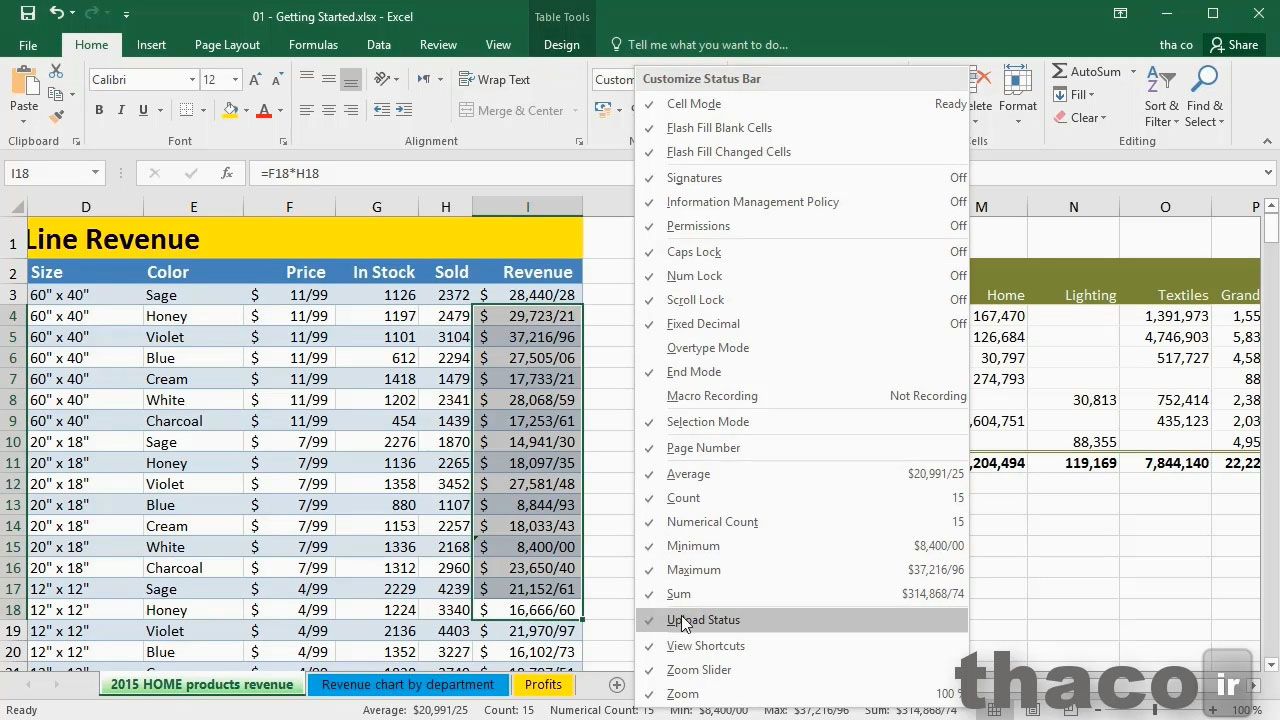Apply the yellow fill color
The width and height of the screenshot is (1280, 720).
coord(231,110)
